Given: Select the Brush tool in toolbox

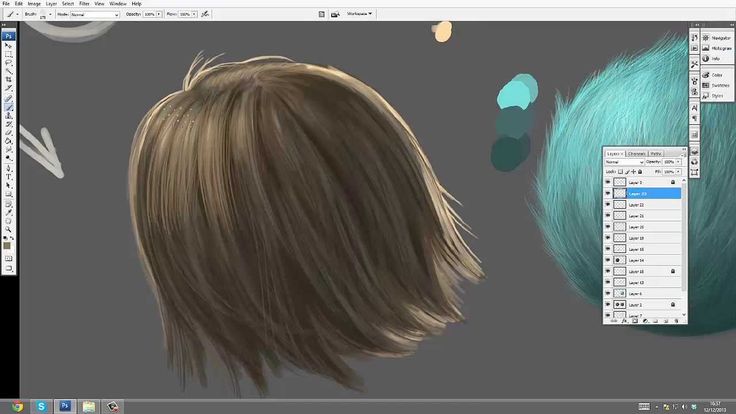Looking at the screenshot, I should pos(8,107).
